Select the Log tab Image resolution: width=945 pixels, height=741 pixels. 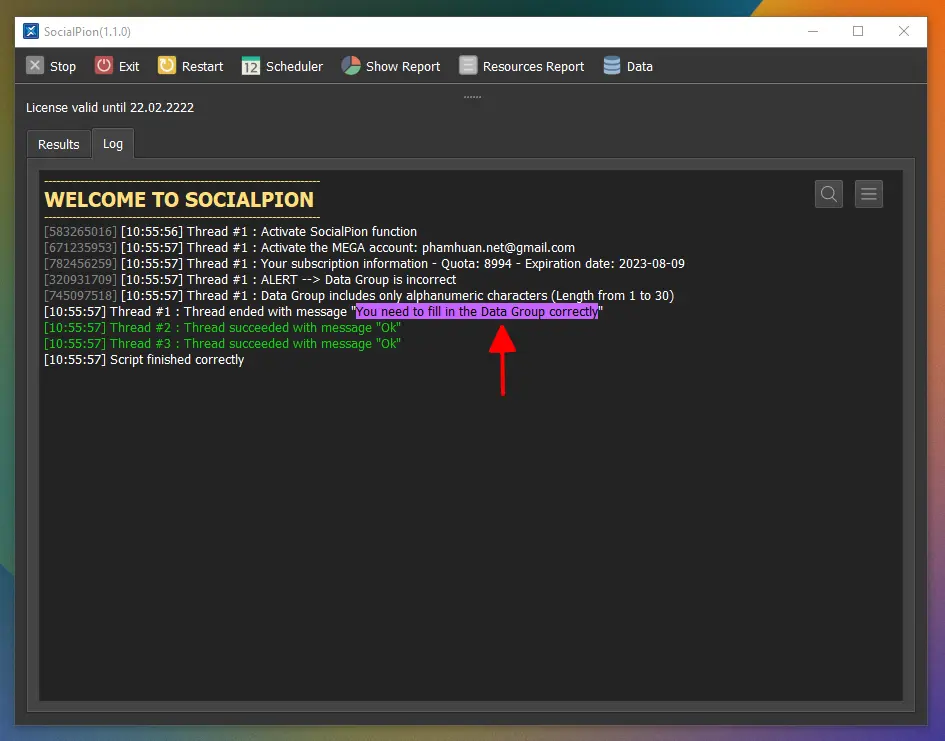point(113,143)
